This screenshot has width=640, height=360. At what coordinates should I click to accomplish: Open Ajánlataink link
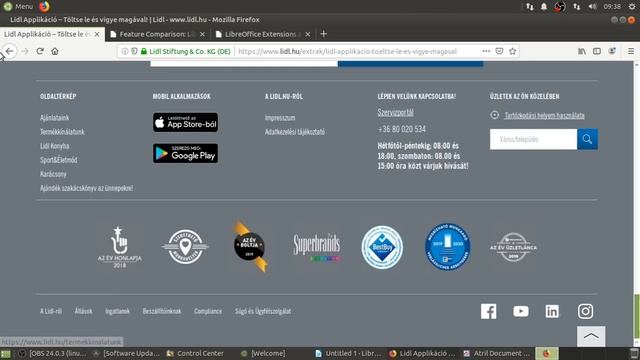(x=54, y=118)
